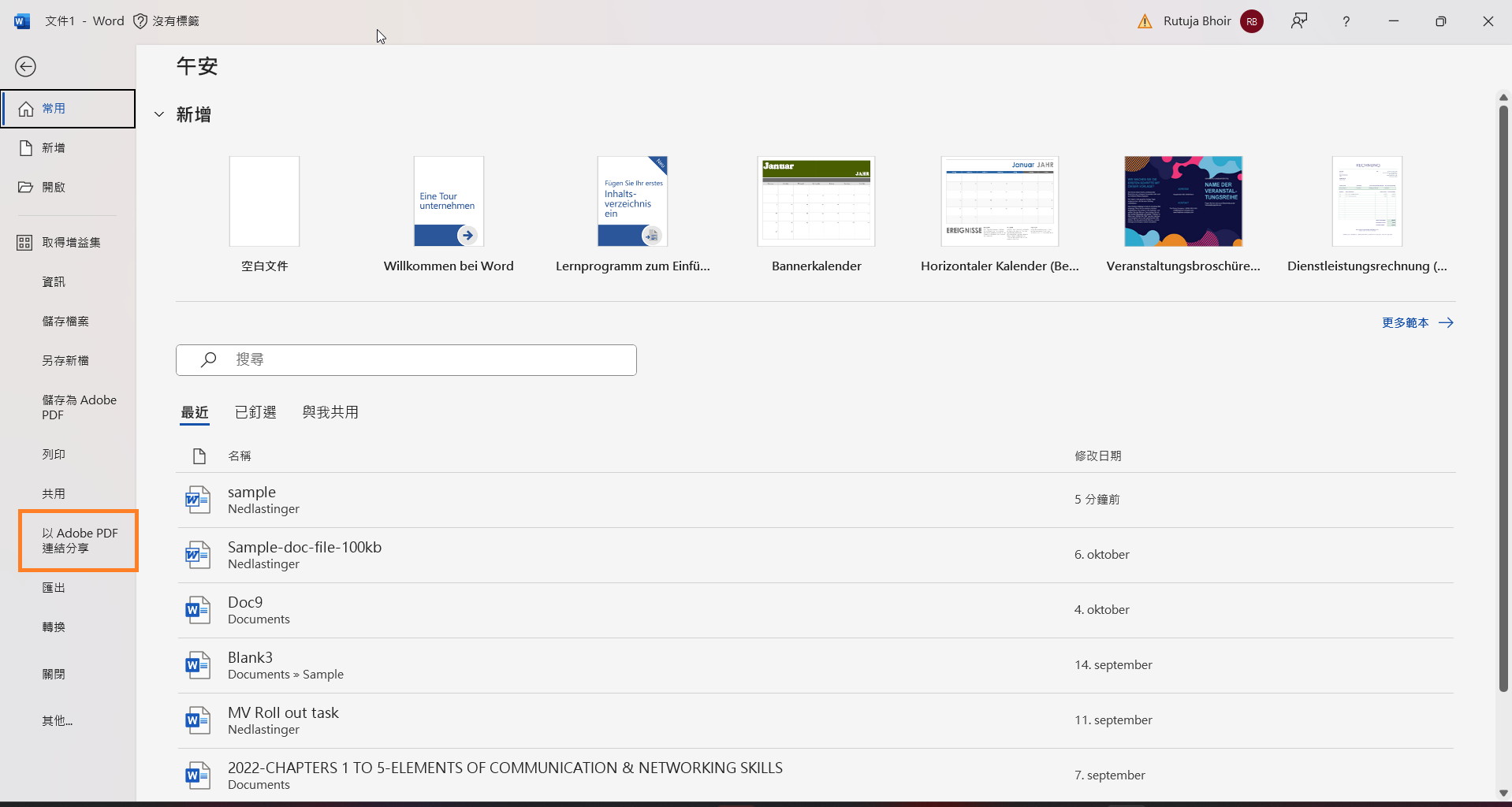1512x807 pixels.
Task: Select 儲存為 Adobe PDF
Action: (x=79, y=407)
